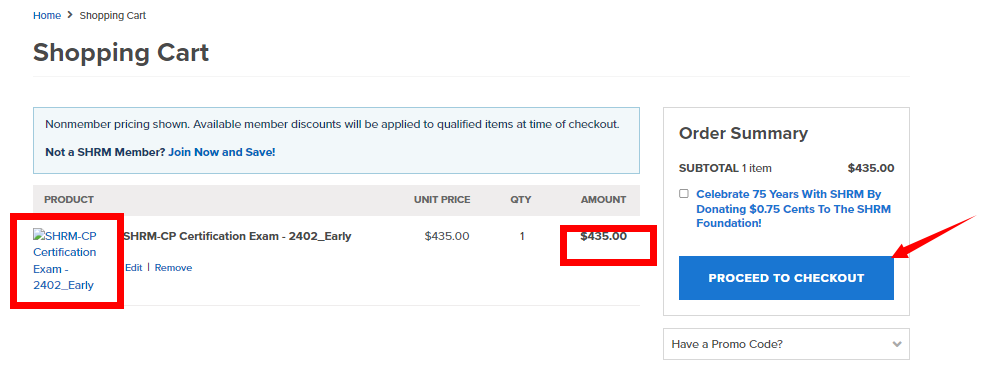1006x378 pixels.
Task: Click the SUBTOTAL 1 item label
Action: 725,169
